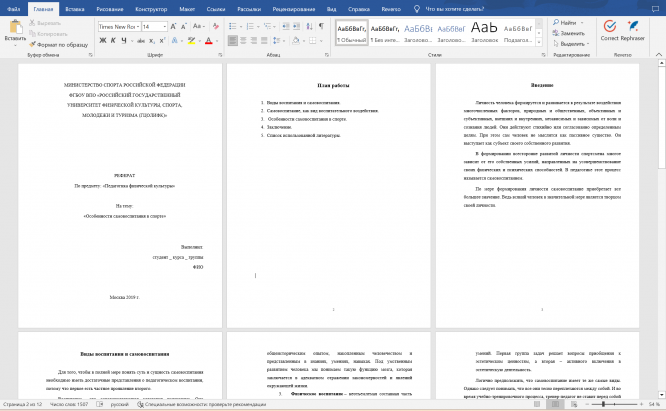The width and height of the screenshot is (666, 411).
Task: Click the vertical scrollbar down arrow
Action: click(661, 394)
